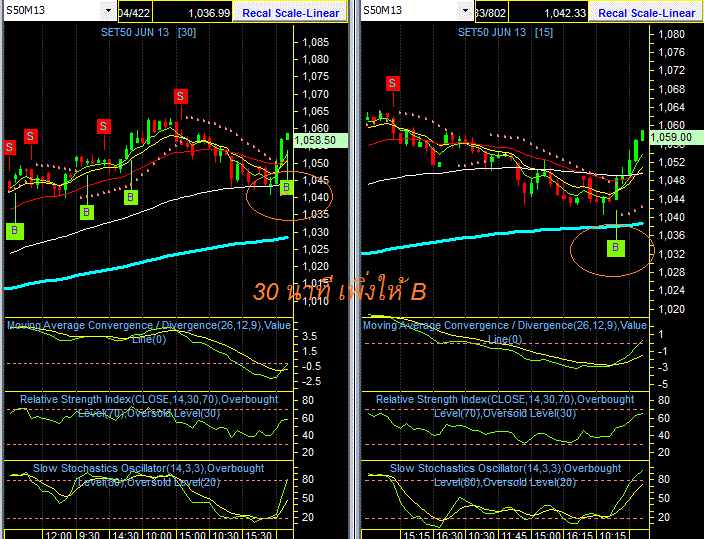Select the Relative Strength Index label in the 15-minute panel
The image size is (704, 539).
(x=505, y=406)
